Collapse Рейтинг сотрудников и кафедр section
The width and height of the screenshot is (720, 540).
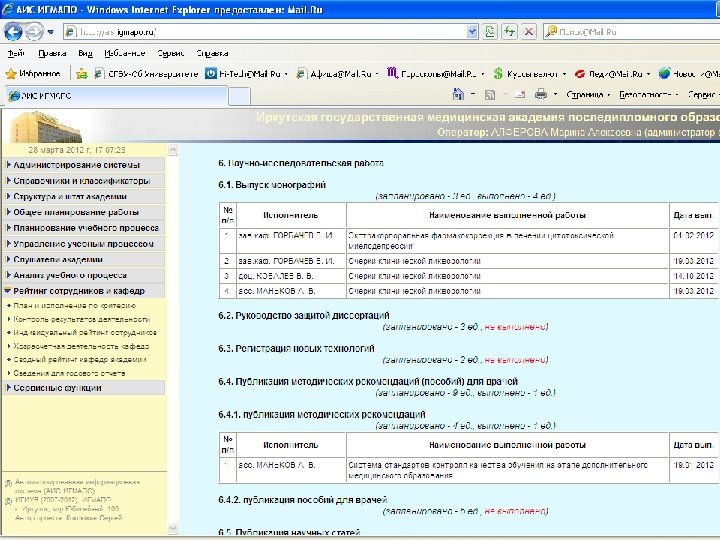click(x=84, y=291)
